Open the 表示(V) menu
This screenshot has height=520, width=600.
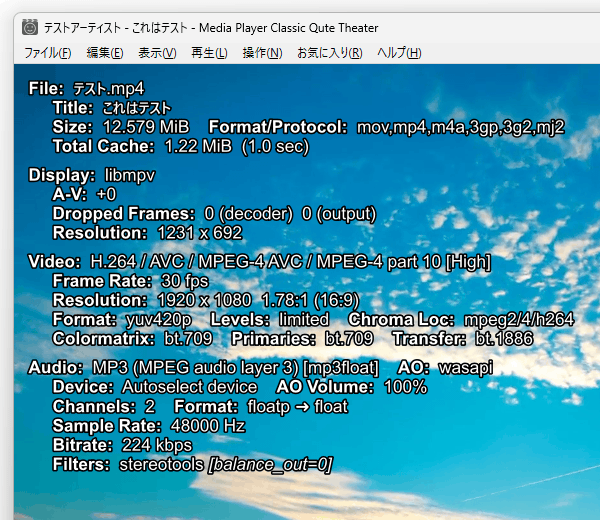click(157, 53)
